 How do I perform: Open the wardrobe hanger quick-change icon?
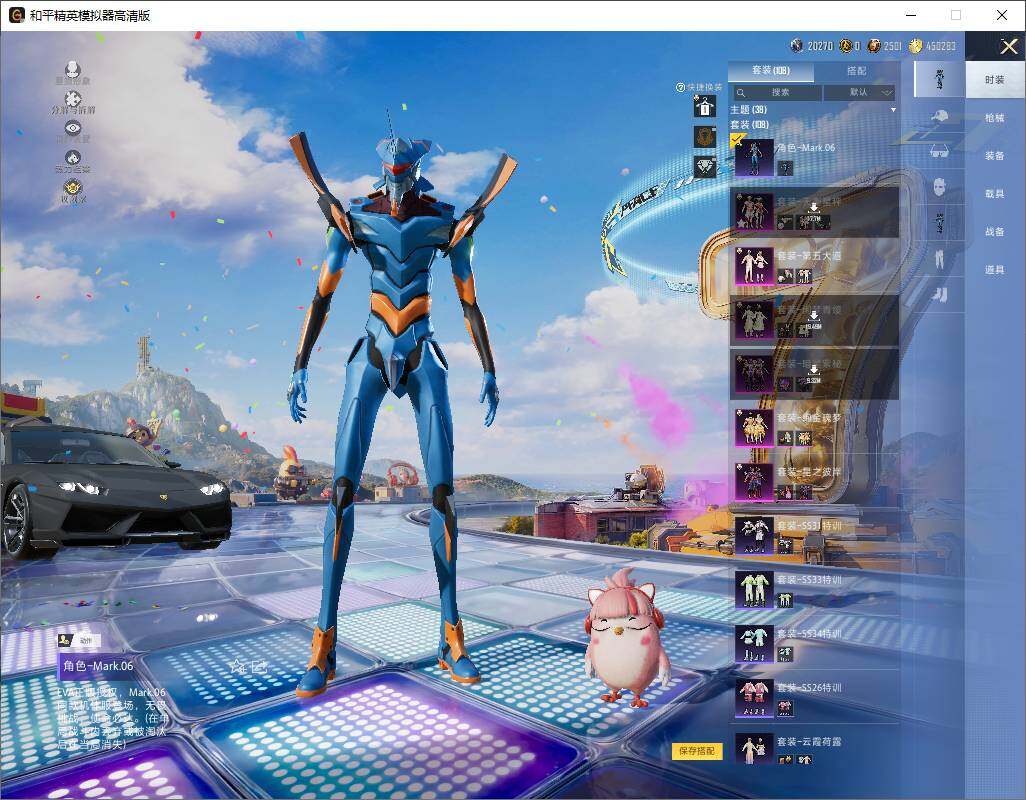click(705, 105)
